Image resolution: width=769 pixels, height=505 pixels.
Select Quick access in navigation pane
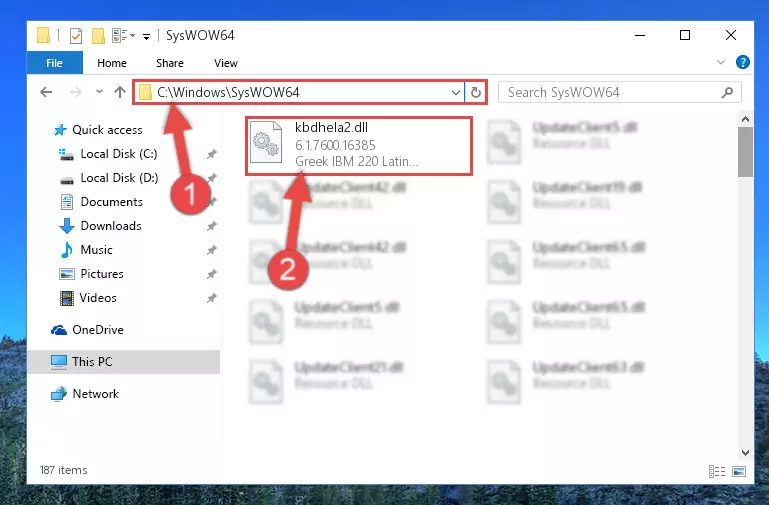click(107, 130)
